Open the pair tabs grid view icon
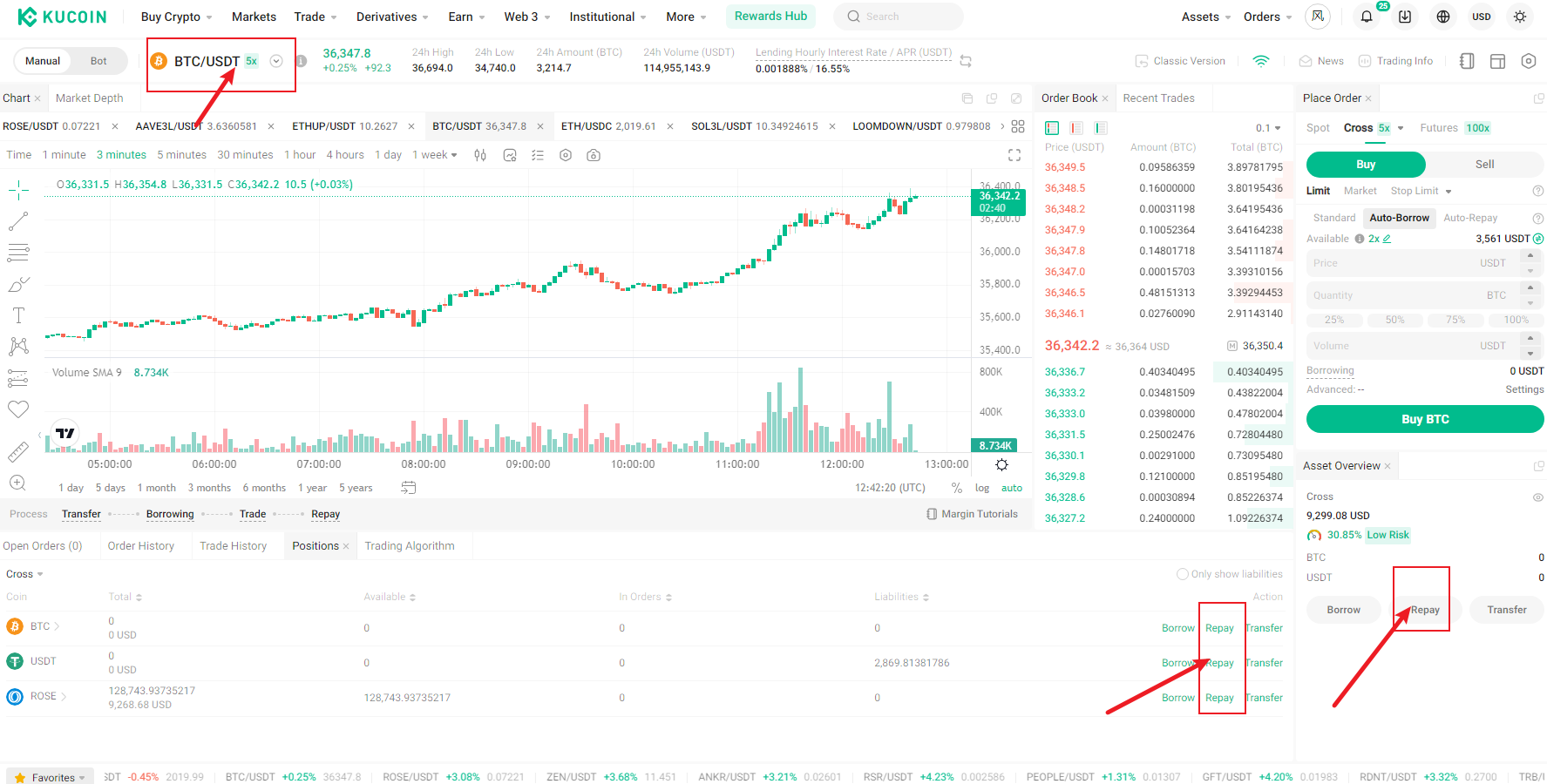This screenshot has height=784, width=1547. 1018,126
